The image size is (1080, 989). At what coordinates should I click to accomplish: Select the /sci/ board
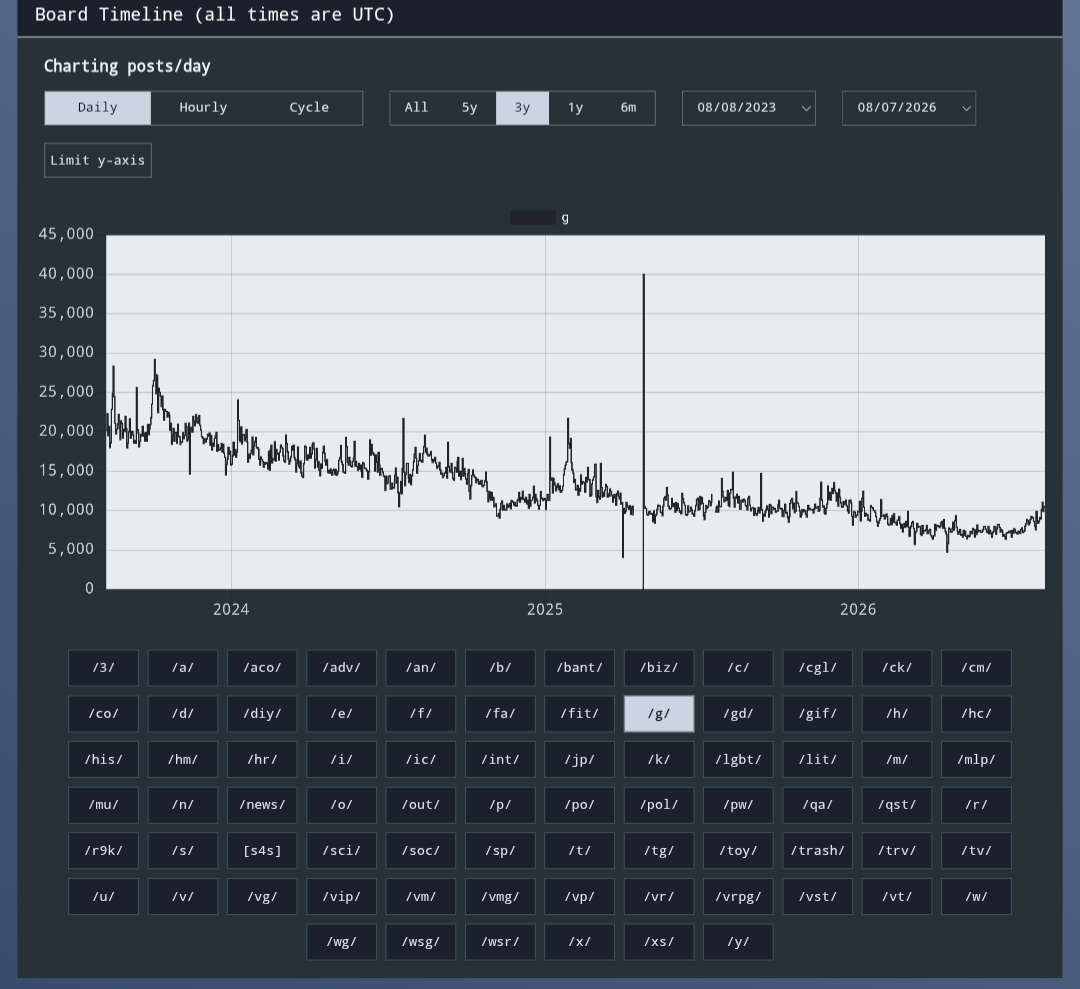point(342,851)
